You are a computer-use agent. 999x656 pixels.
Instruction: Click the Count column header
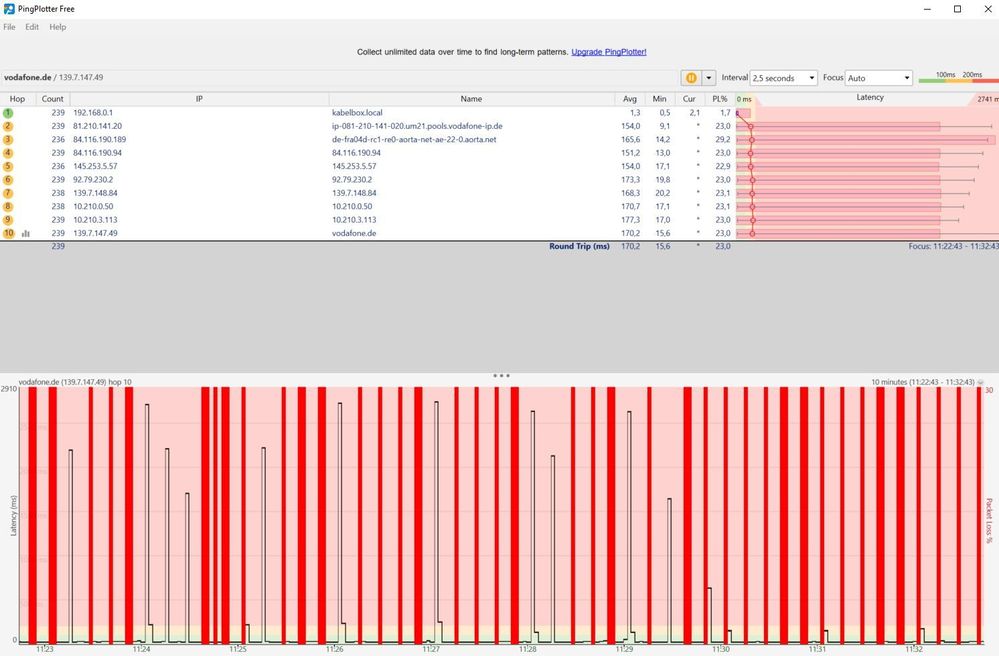pyautogui.click(x=52, y=99)
